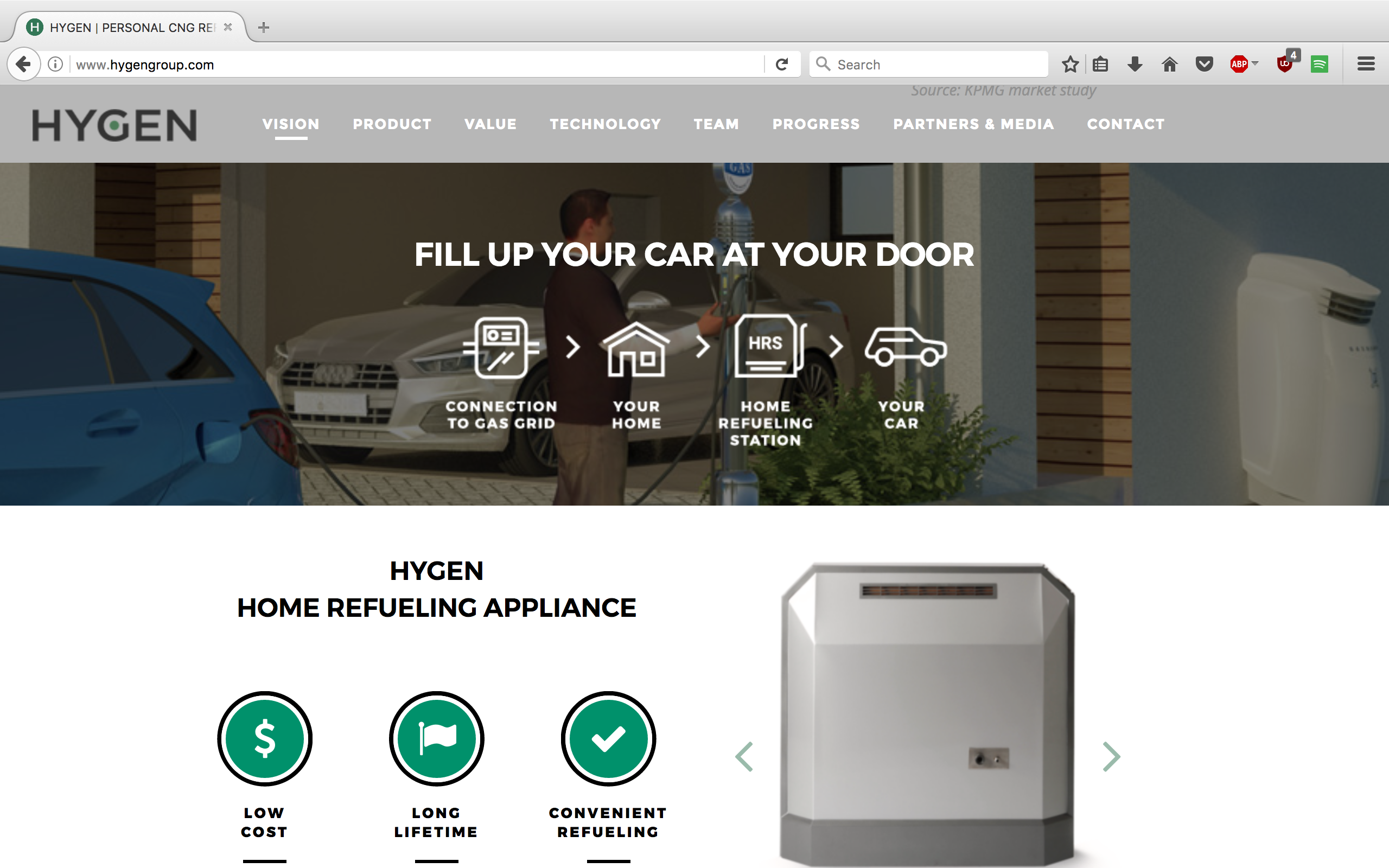The height and width of the screenshot is (868, 1389).
Task: Click the browser Search input field
Action: coord(929,65)
